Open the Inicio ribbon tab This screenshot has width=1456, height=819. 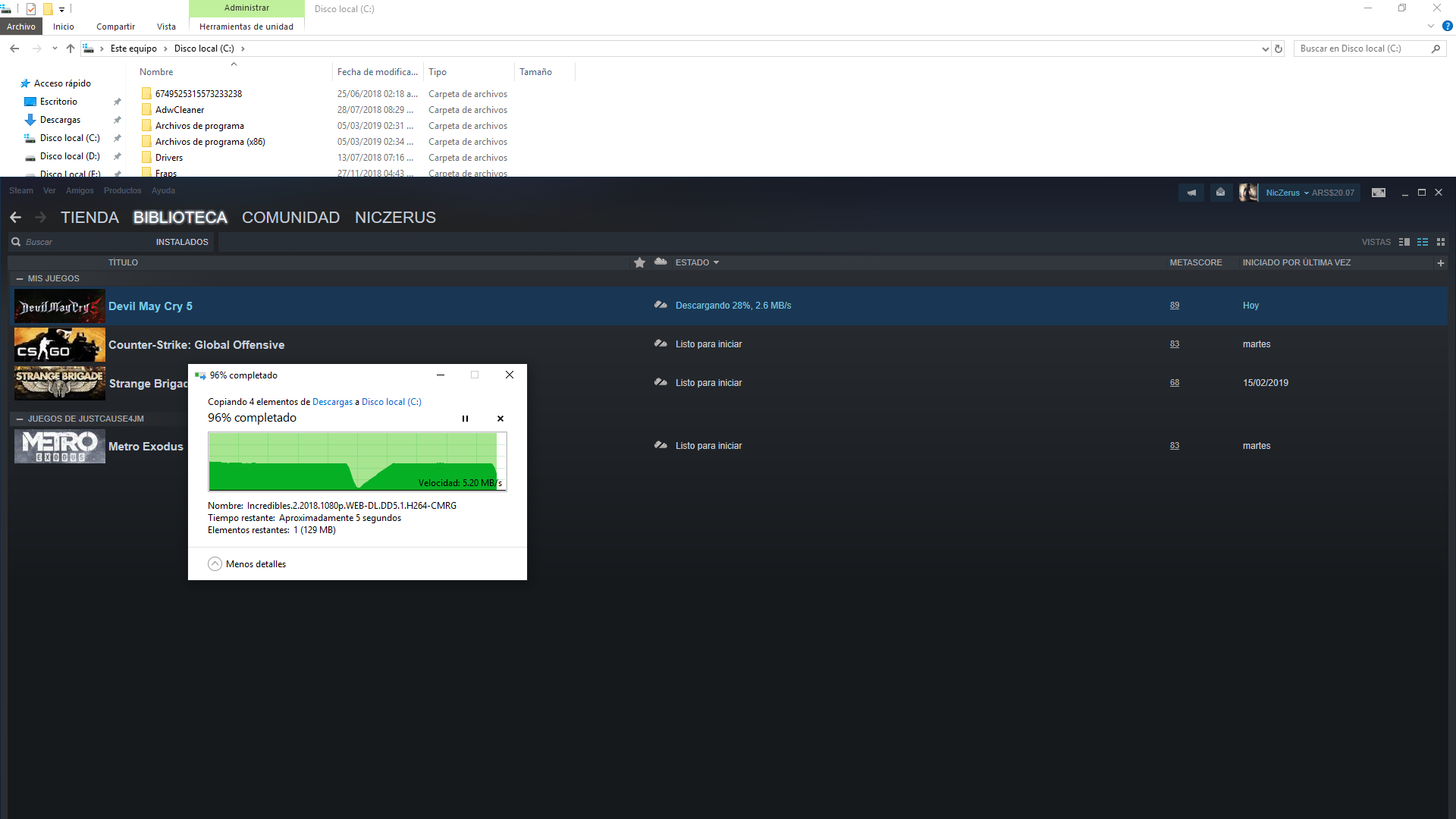[64, 27]
